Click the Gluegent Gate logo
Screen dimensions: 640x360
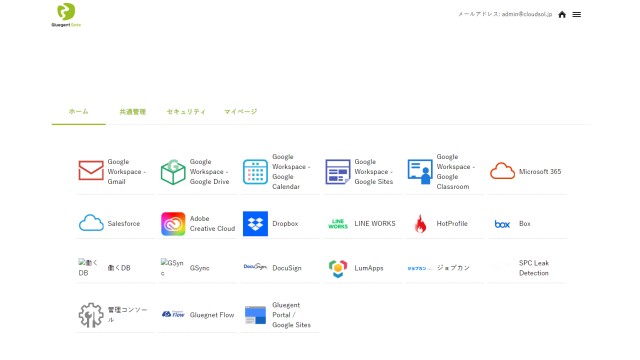coord(66,15)
